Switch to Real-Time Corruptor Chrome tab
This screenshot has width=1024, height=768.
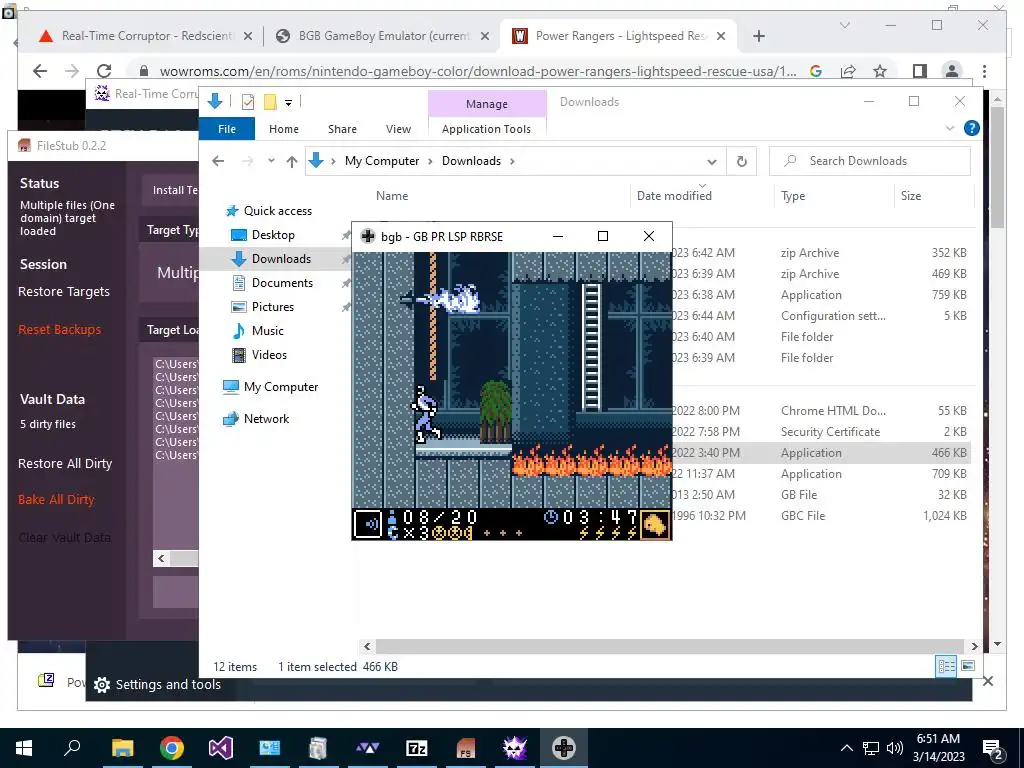coord(146,36)
